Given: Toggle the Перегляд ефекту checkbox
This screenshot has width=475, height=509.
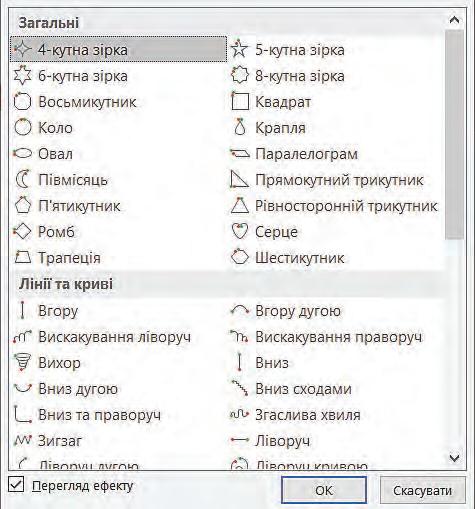Looking at the screenshot, I should (x=16, y=484).
